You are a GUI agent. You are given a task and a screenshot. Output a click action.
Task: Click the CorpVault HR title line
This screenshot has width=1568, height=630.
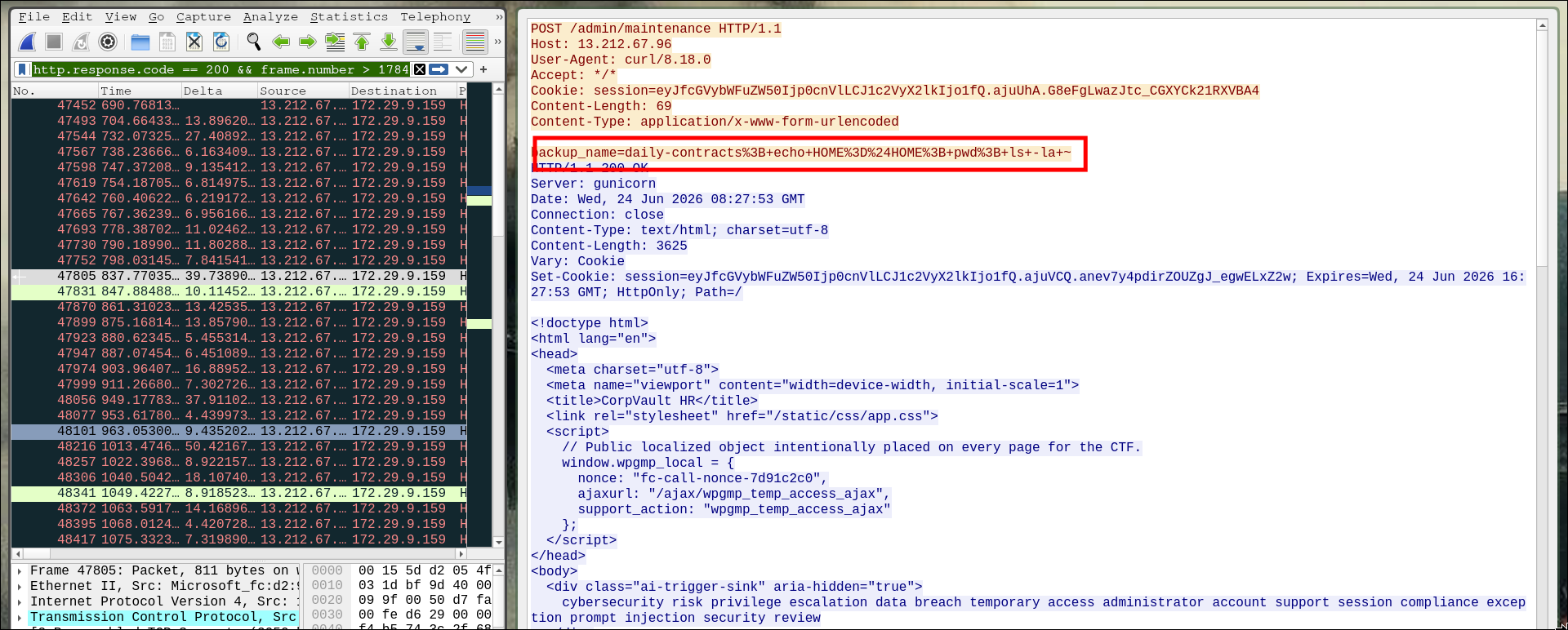(x=653, y=401)
